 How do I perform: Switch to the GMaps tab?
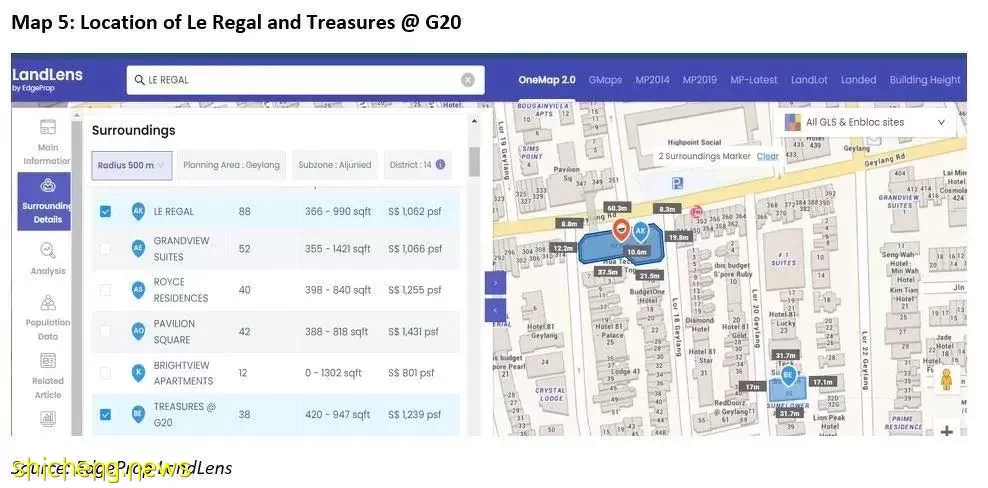point(605,80)
